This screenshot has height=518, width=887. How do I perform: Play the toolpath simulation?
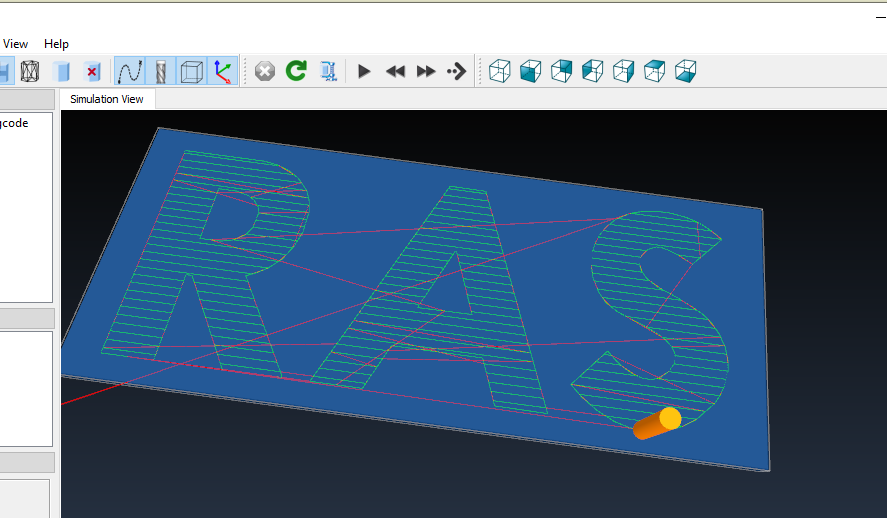(365, 71)
